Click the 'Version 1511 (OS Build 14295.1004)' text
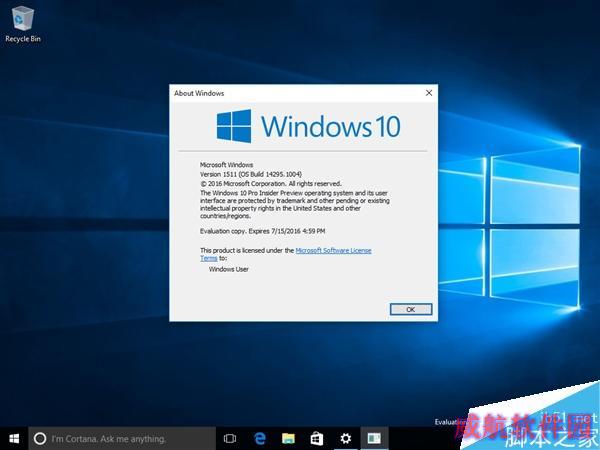Viewport: 600px width, 450px height. tap(251, 174)
